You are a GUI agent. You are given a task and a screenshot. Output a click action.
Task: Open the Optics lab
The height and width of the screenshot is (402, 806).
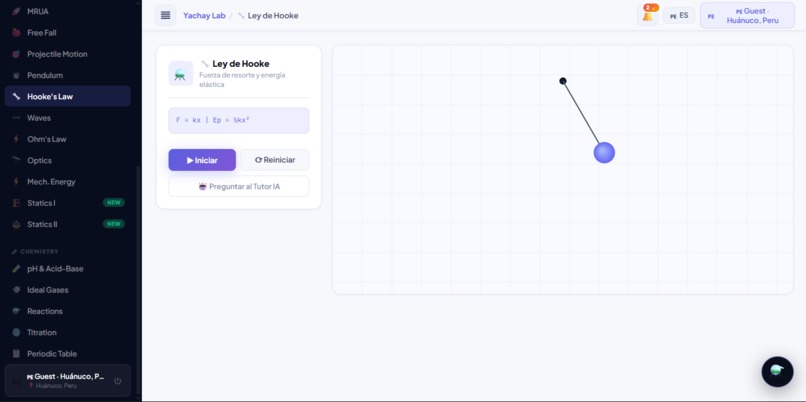tap(67, 160)
